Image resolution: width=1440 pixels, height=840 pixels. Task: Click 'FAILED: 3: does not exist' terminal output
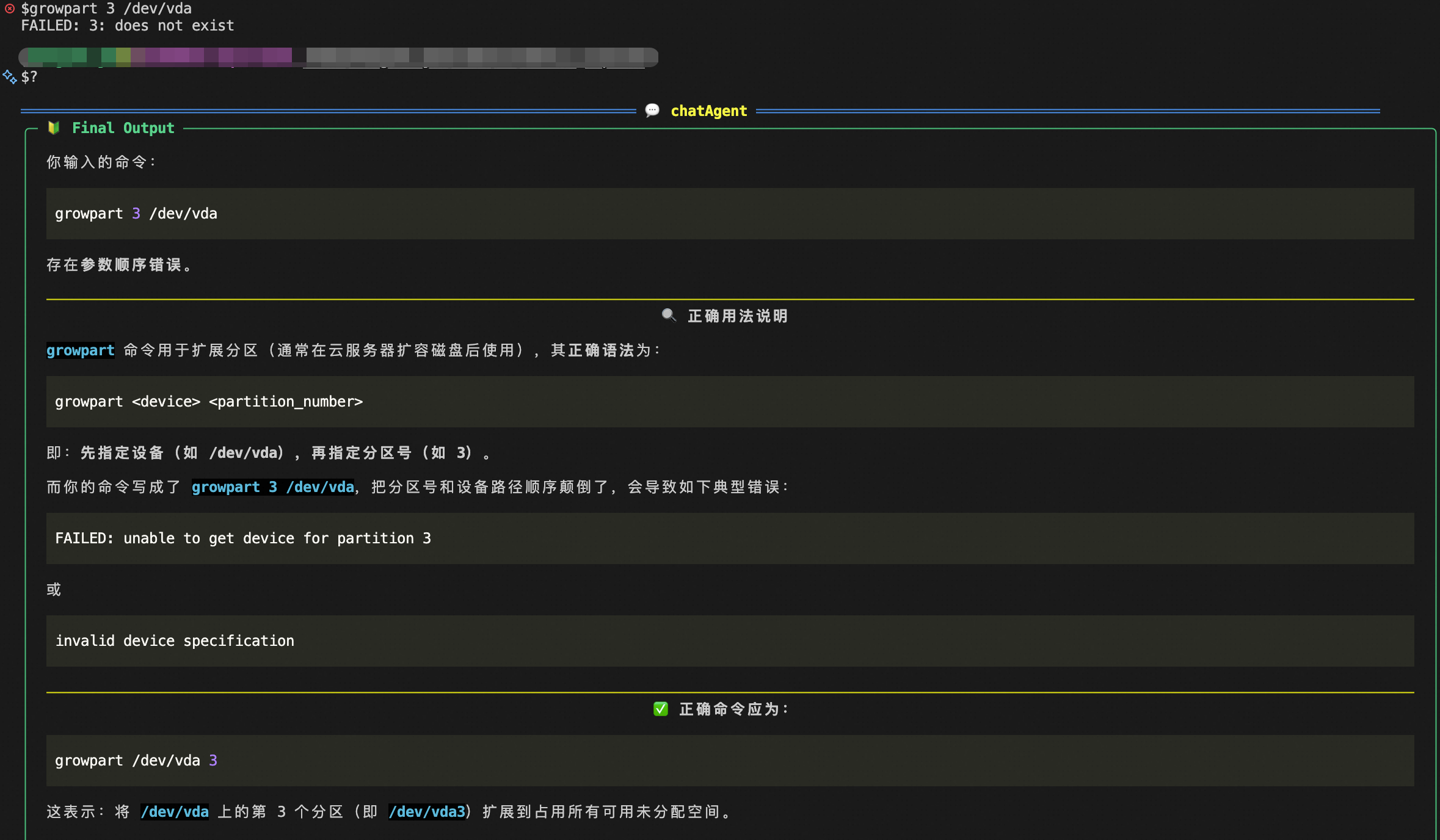point(128,26)
